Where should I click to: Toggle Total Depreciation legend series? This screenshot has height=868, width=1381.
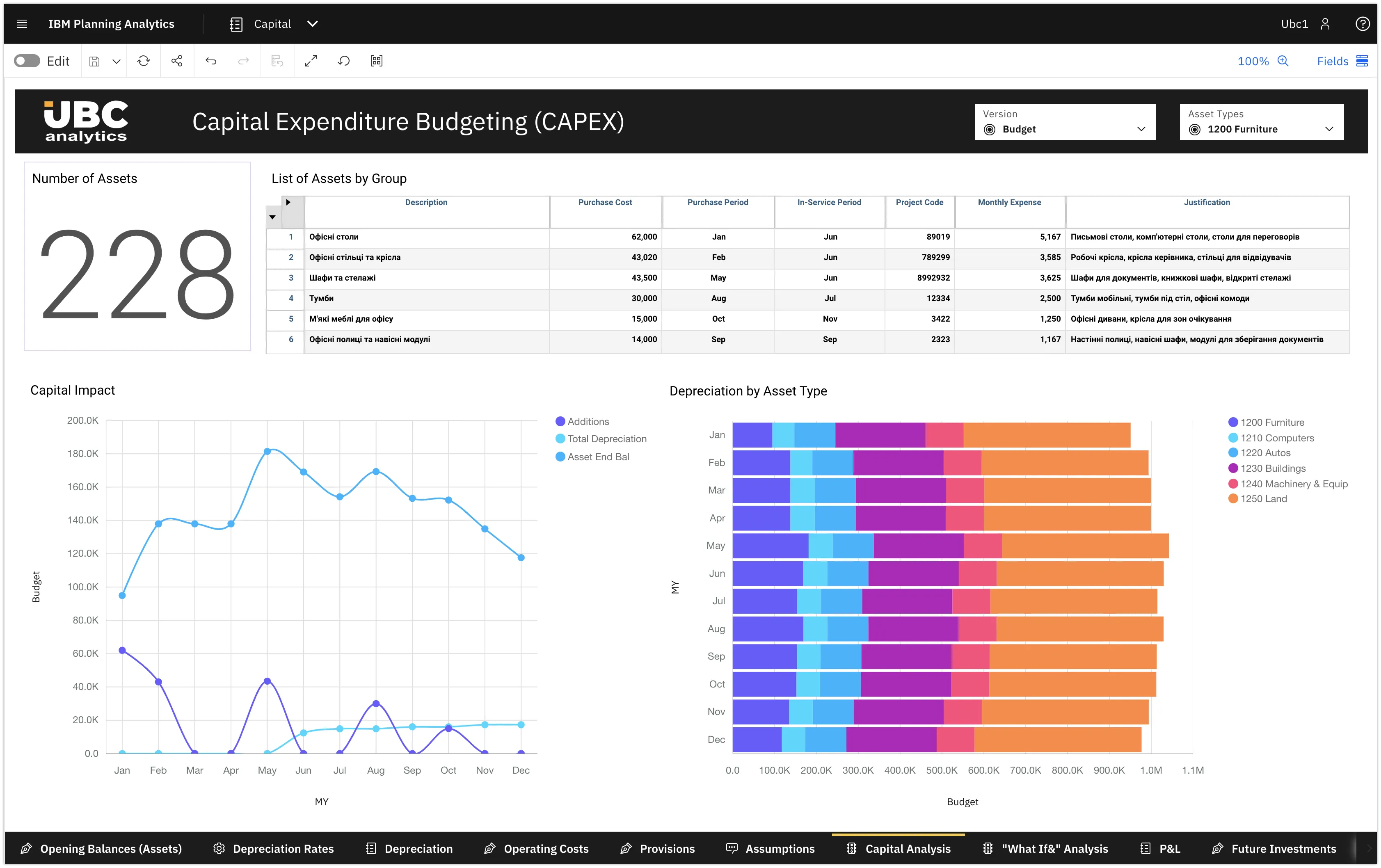tap(606, 439)
